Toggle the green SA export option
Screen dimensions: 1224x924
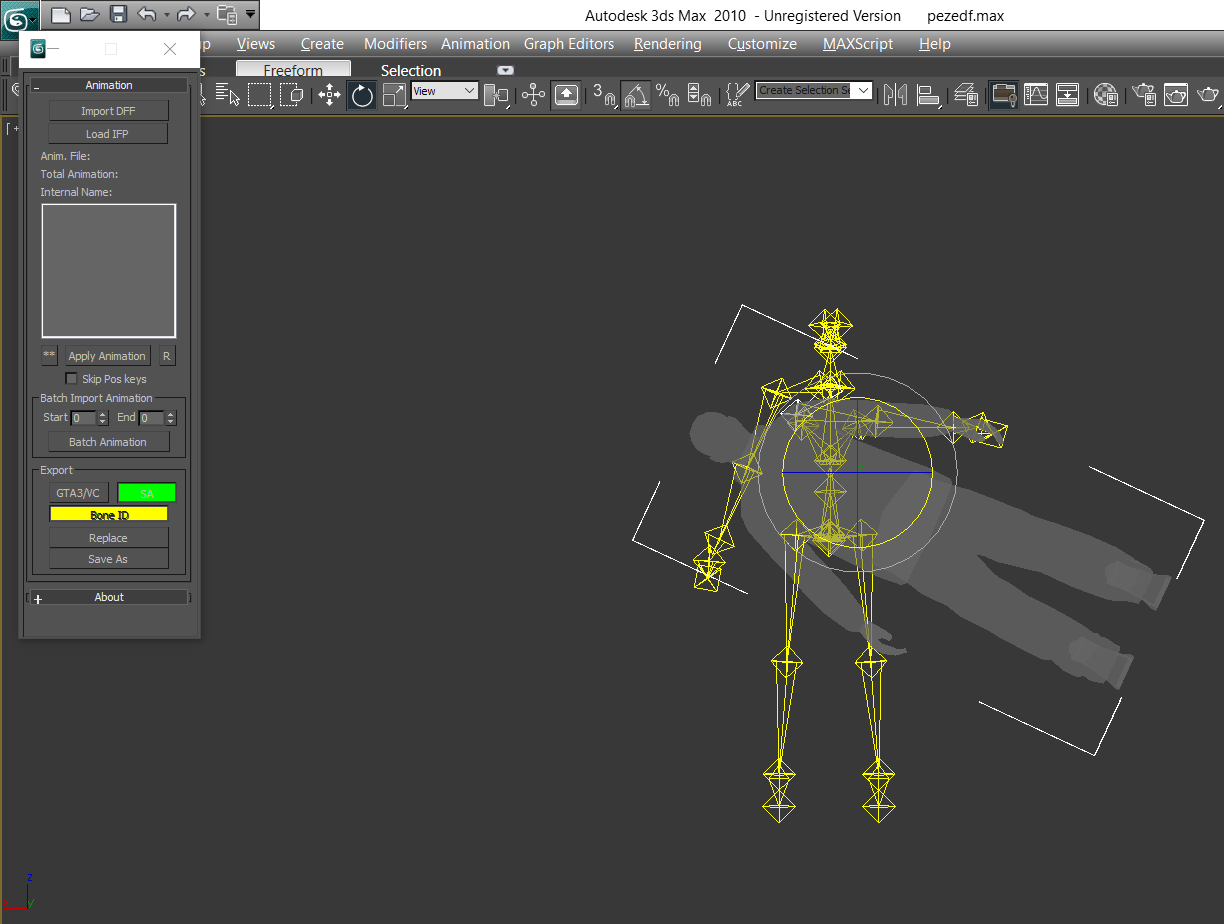(147, 493)
